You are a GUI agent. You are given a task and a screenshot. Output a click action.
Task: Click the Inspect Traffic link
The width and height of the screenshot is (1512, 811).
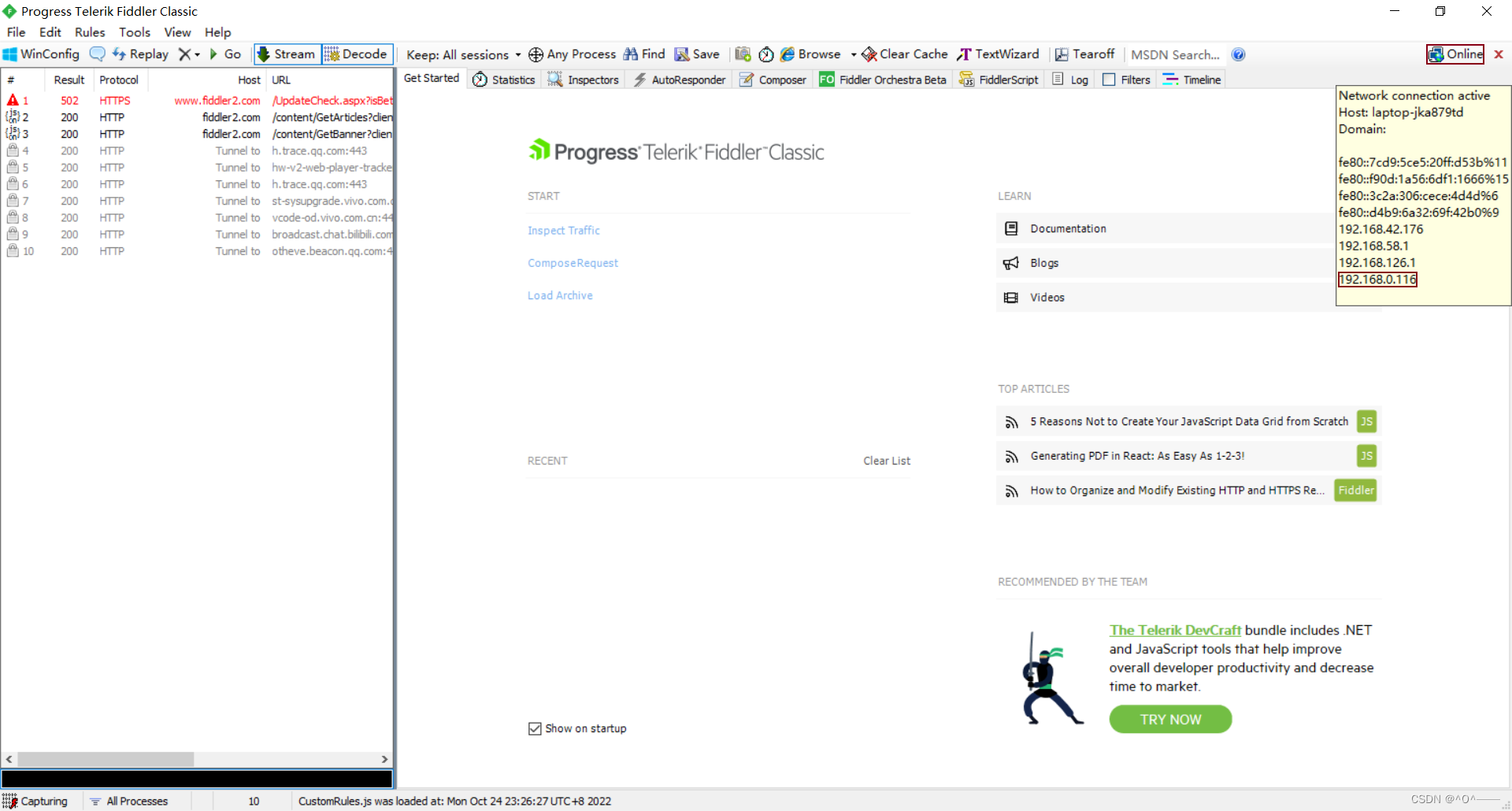point(564,231)
